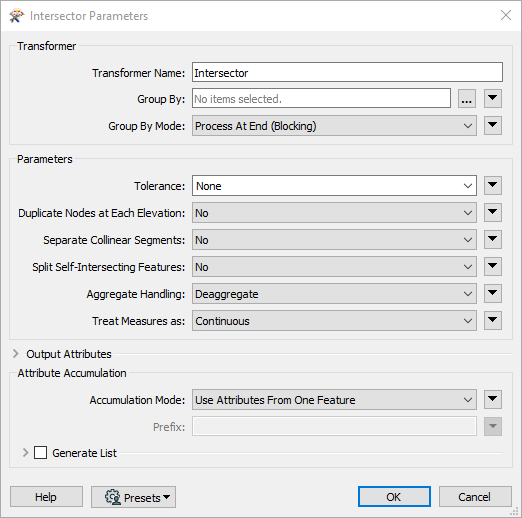Open the arrow menu beside Treat Measures as
This screenshot has width=522, height=518.
coord(493,321)
